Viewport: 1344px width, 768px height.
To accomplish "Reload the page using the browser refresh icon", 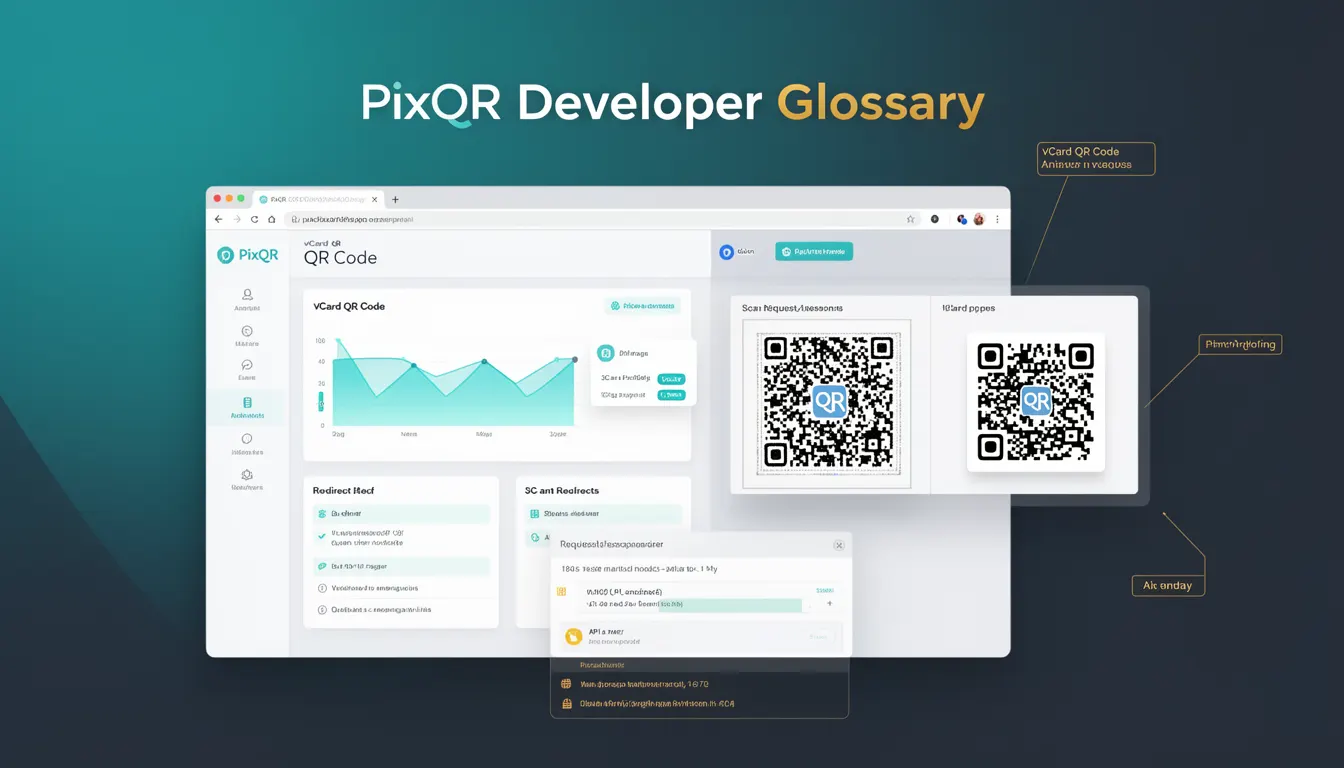I will pos(254,219).
